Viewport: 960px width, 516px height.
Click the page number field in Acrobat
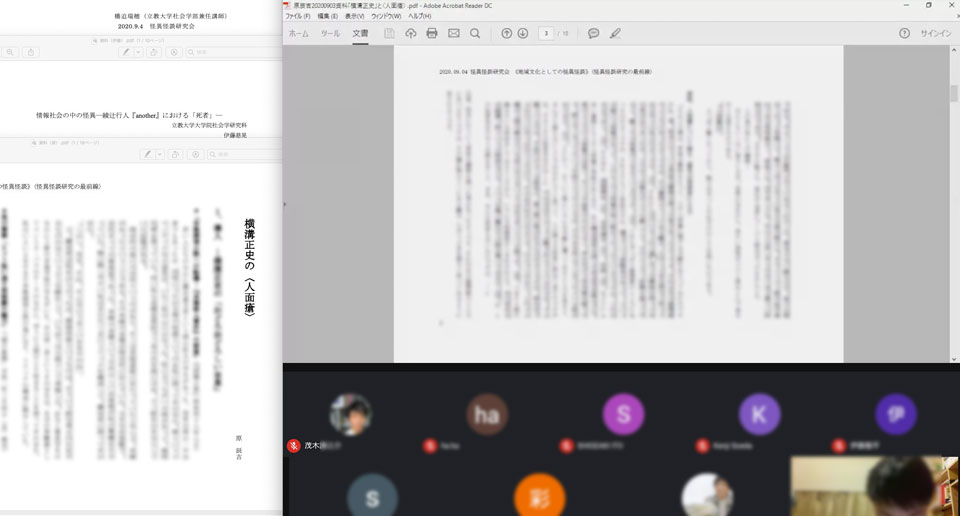[x=546, y=33]
